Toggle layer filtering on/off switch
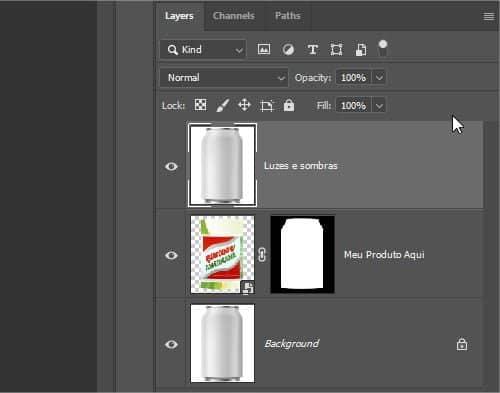Image resolution: width=500 pixels, height=393 pixels. 383,48
